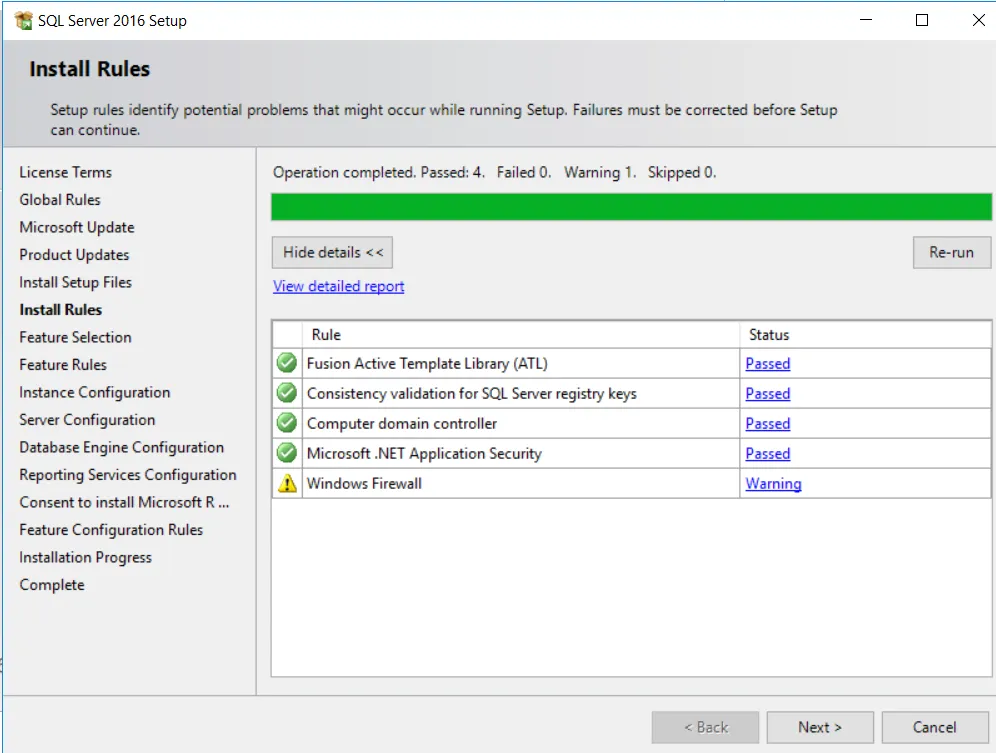This screenshot has height=753, width=996.
Task: Click the green progress bar
Action: coord(631,207)
